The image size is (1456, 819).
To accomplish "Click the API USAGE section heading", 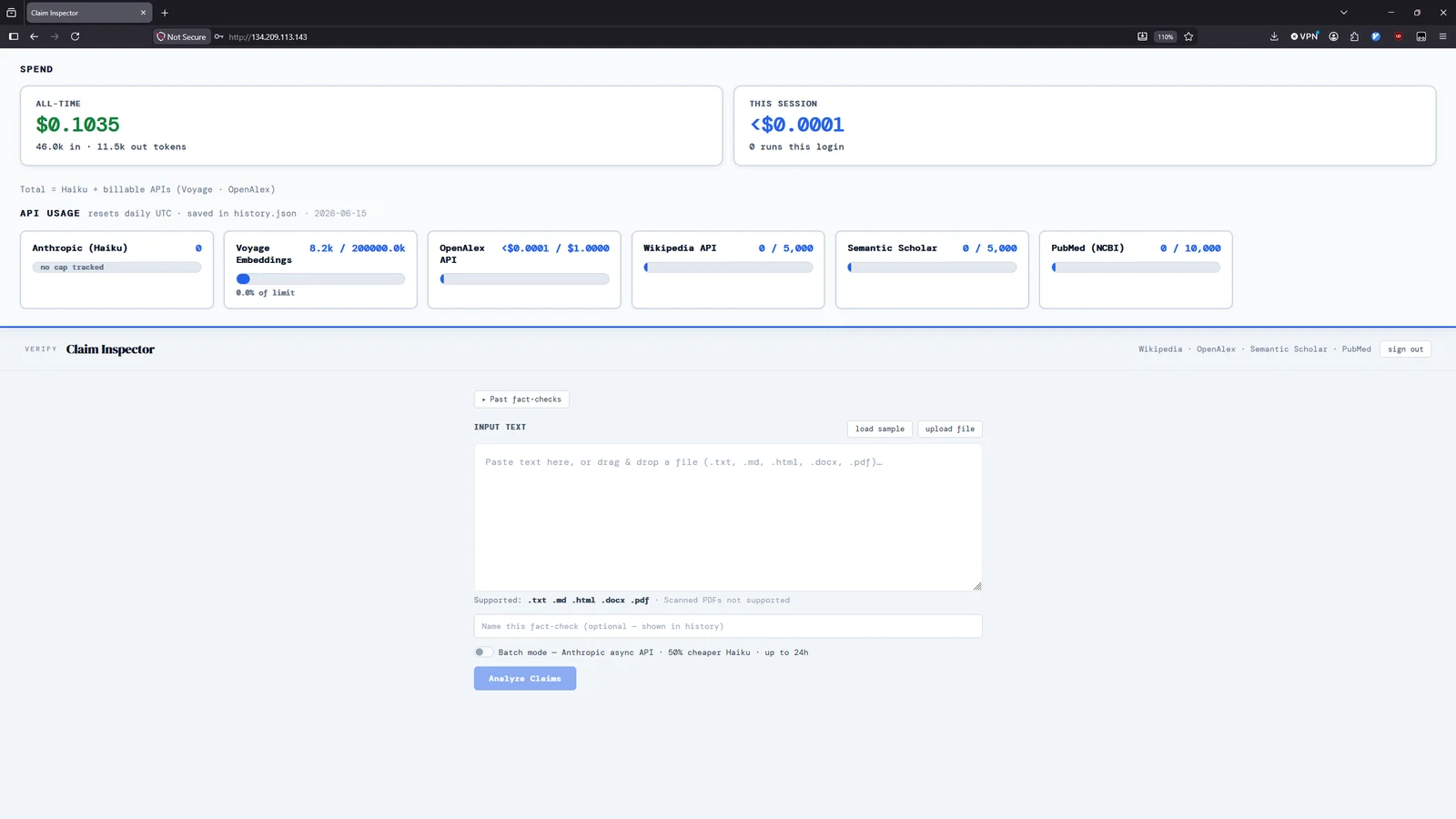I will [x=50, y=214].
